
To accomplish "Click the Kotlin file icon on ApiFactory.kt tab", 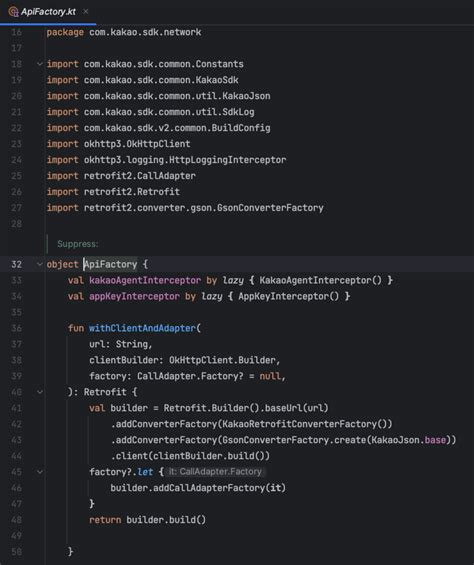I will 13,12.
